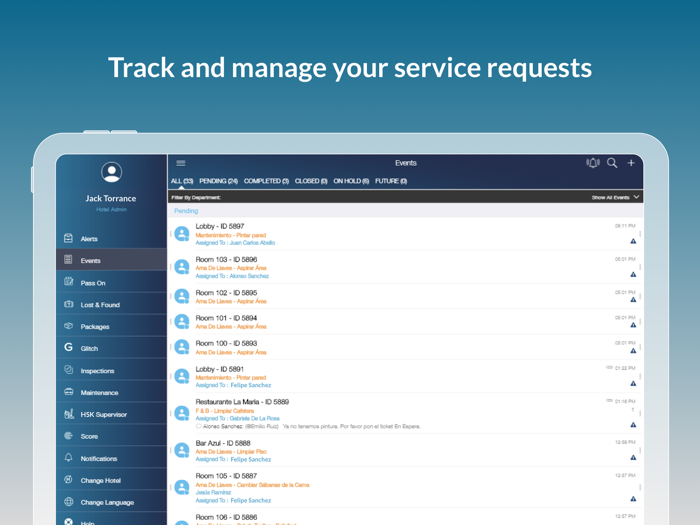Open Lost & Found in the sidebar

[112, 304]
